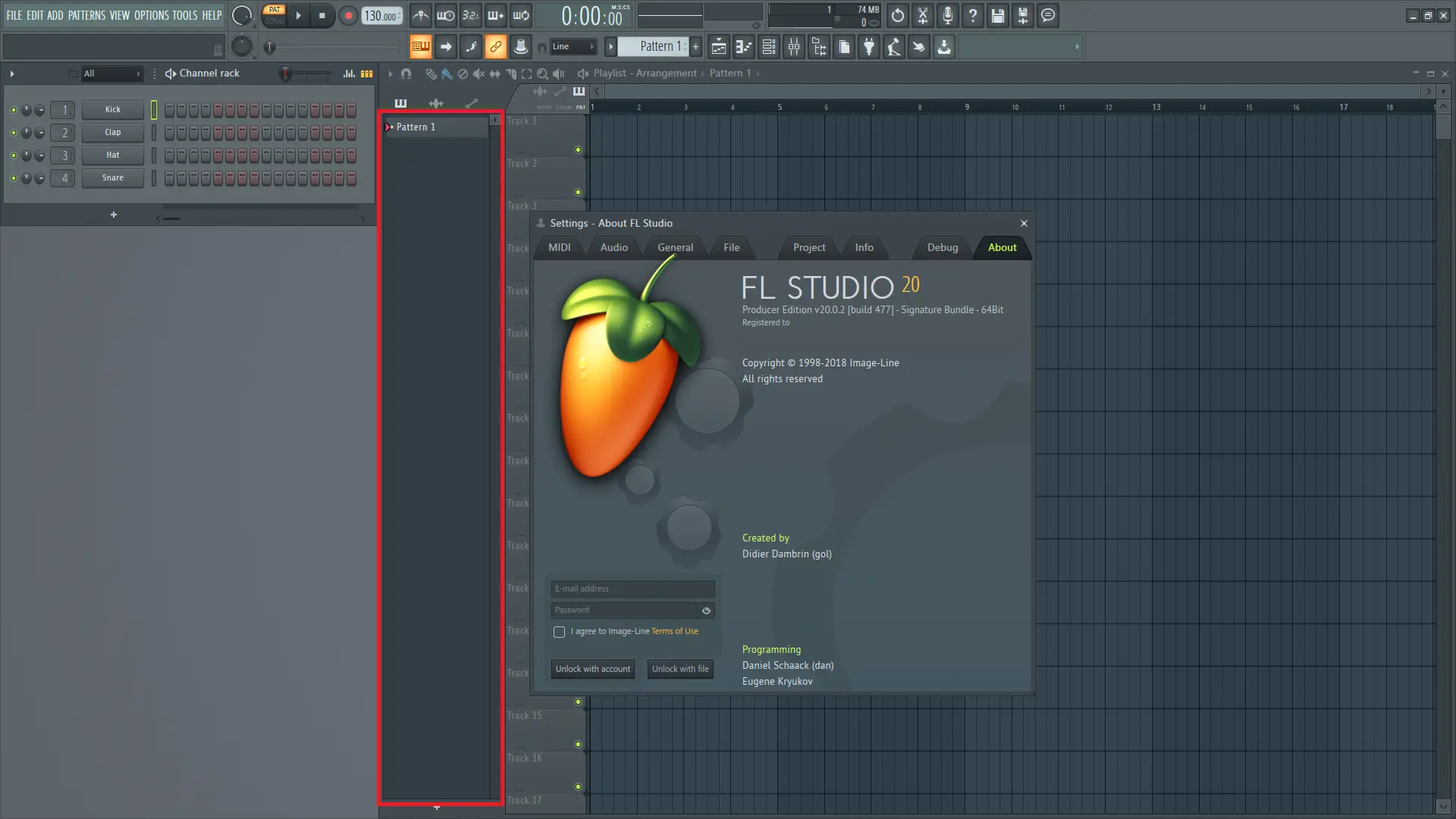Save project with the floppy disk icon
The image size is (1456, 819).
pyautogui.click(x=998, y=15)
